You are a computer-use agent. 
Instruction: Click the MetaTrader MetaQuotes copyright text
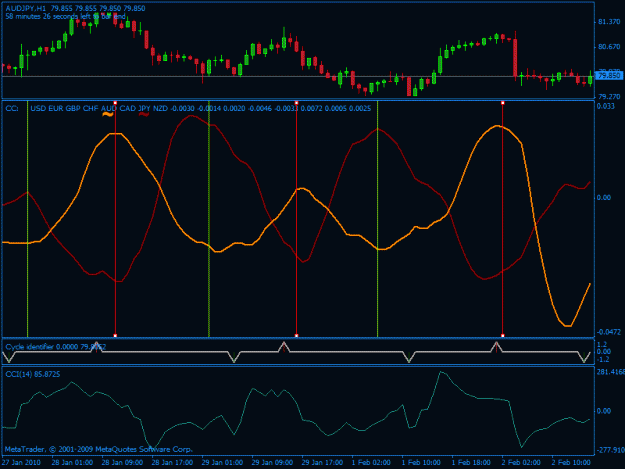(99, 449)
